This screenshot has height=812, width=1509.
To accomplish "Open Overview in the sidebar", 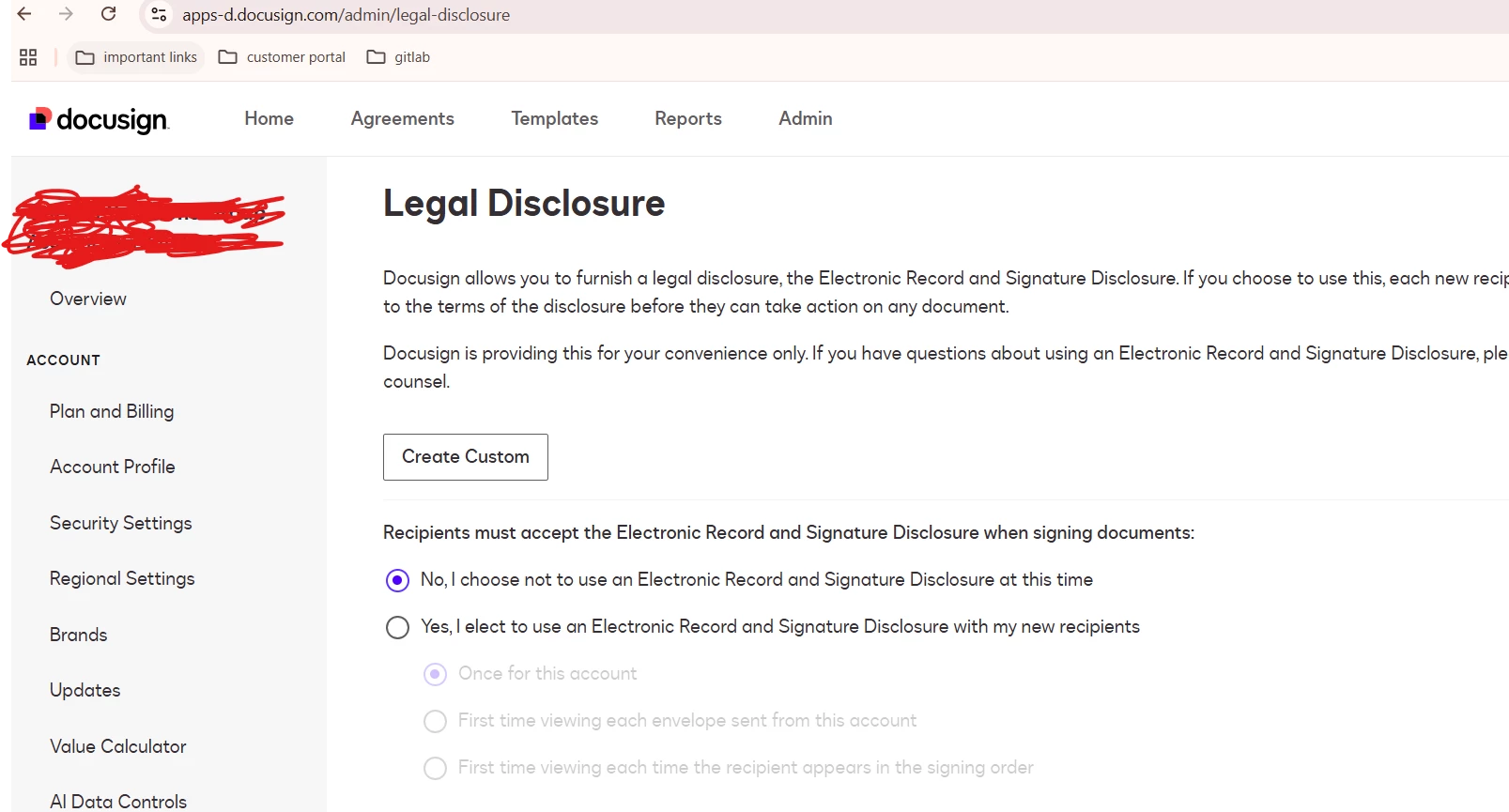I will coord(88,299).
